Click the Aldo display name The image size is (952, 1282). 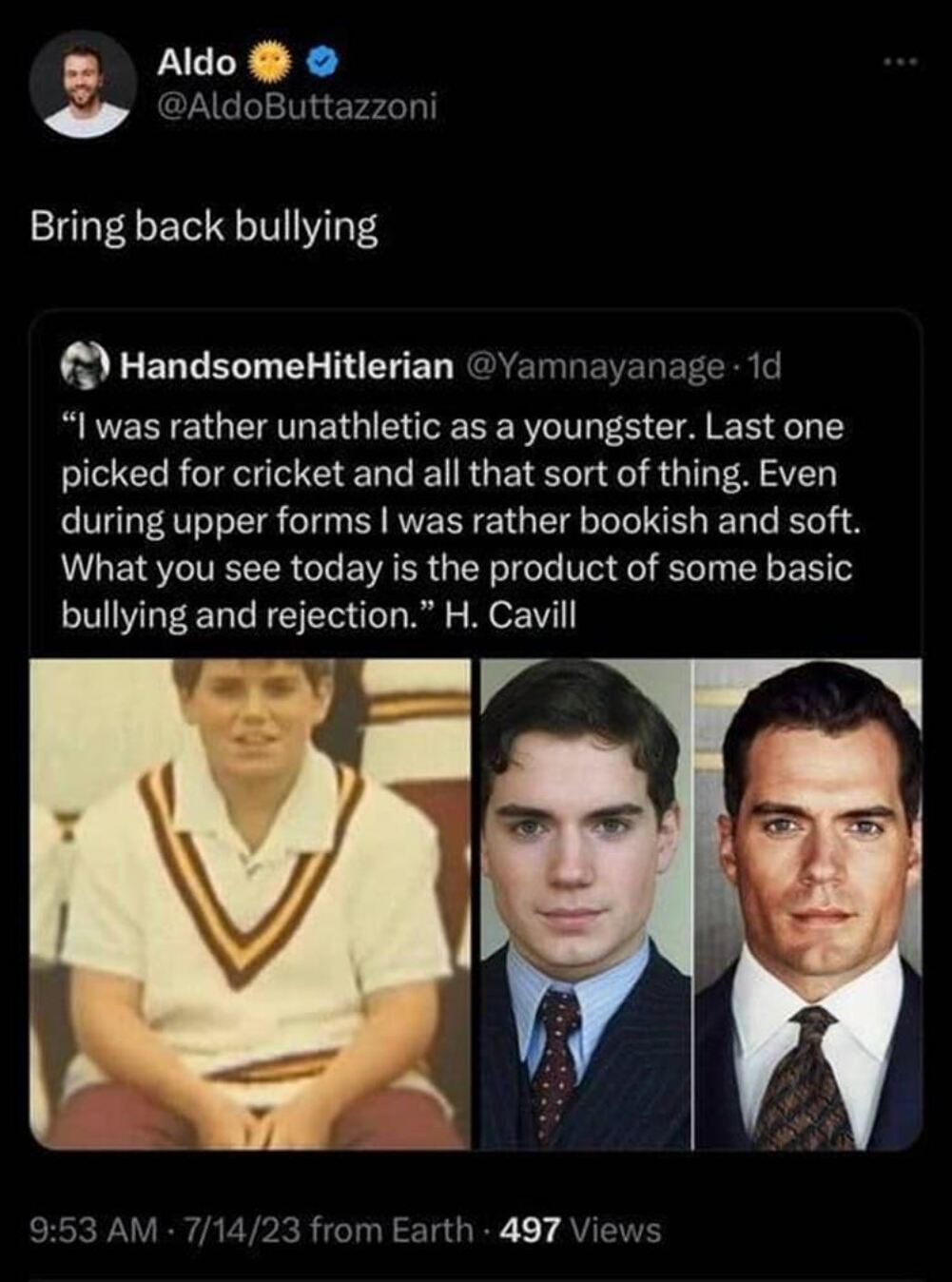click(x=197, y=63)
